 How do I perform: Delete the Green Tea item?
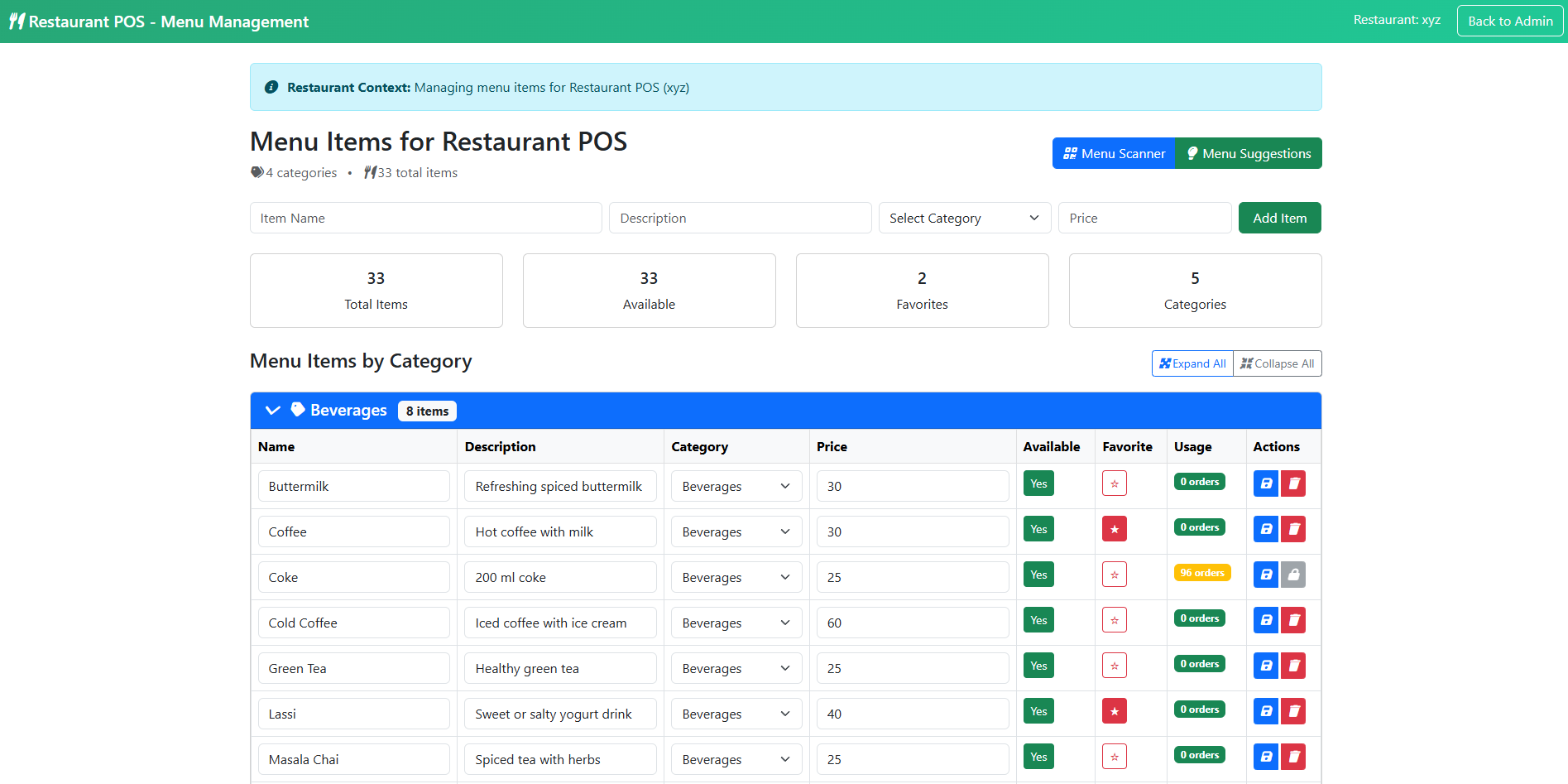(1293, 665)
